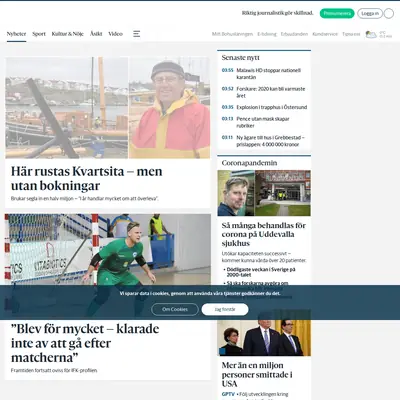Image resolution: width=400 pixels, height=400 pixels.
Task: Click the 03:11 news timestamp
Action: 227,137
